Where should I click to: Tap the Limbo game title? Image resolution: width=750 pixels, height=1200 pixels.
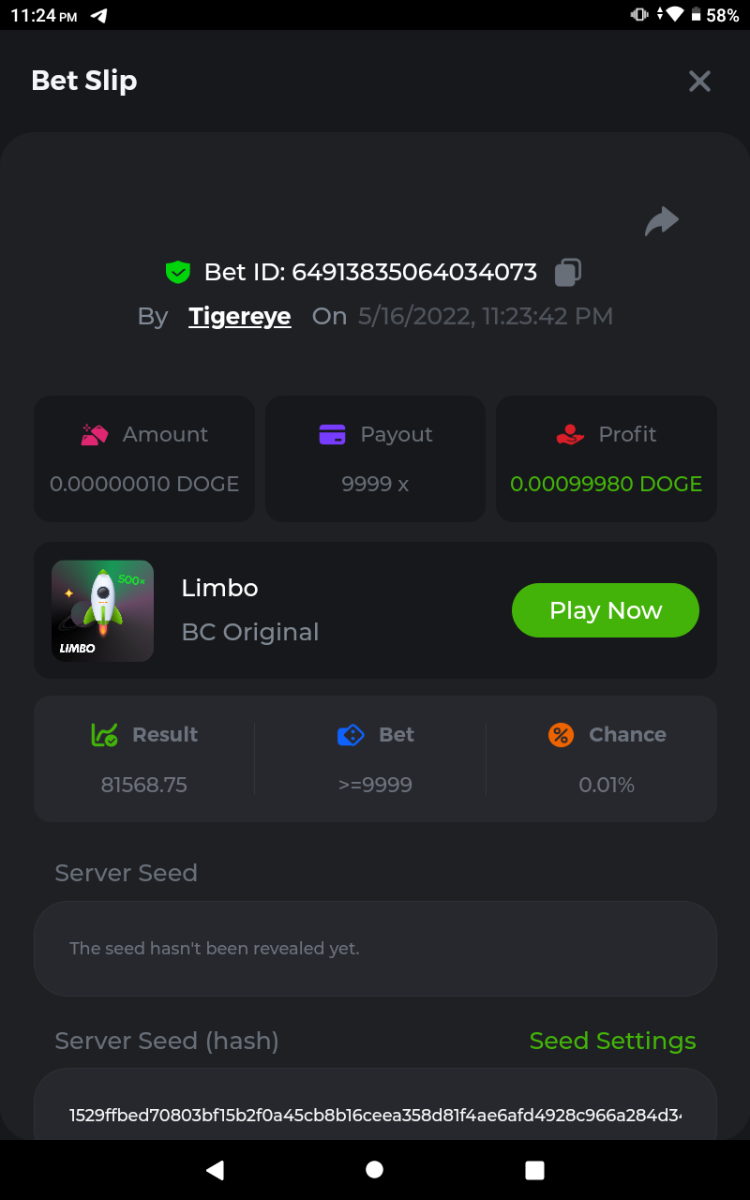[x=220, y=588]
